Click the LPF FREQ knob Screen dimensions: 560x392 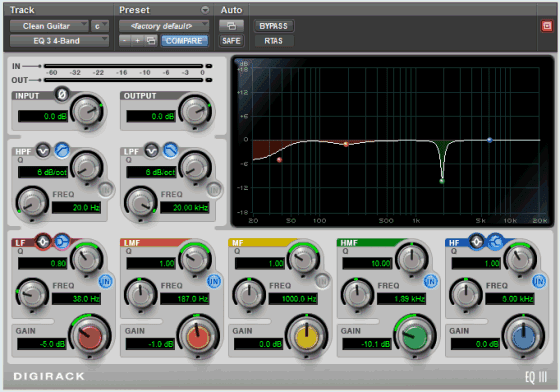(x=140, y=203)
